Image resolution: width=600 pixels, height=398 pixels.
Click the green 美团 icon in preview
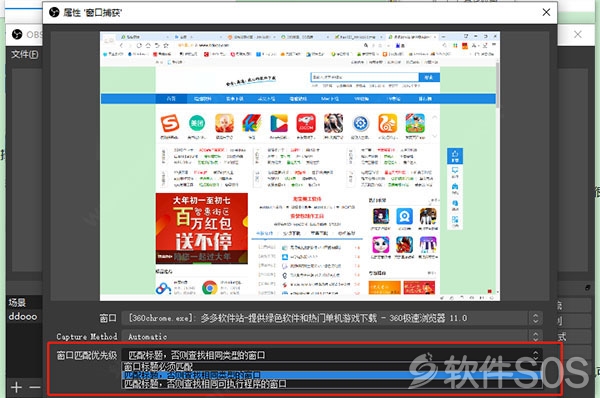click(197, 123)
